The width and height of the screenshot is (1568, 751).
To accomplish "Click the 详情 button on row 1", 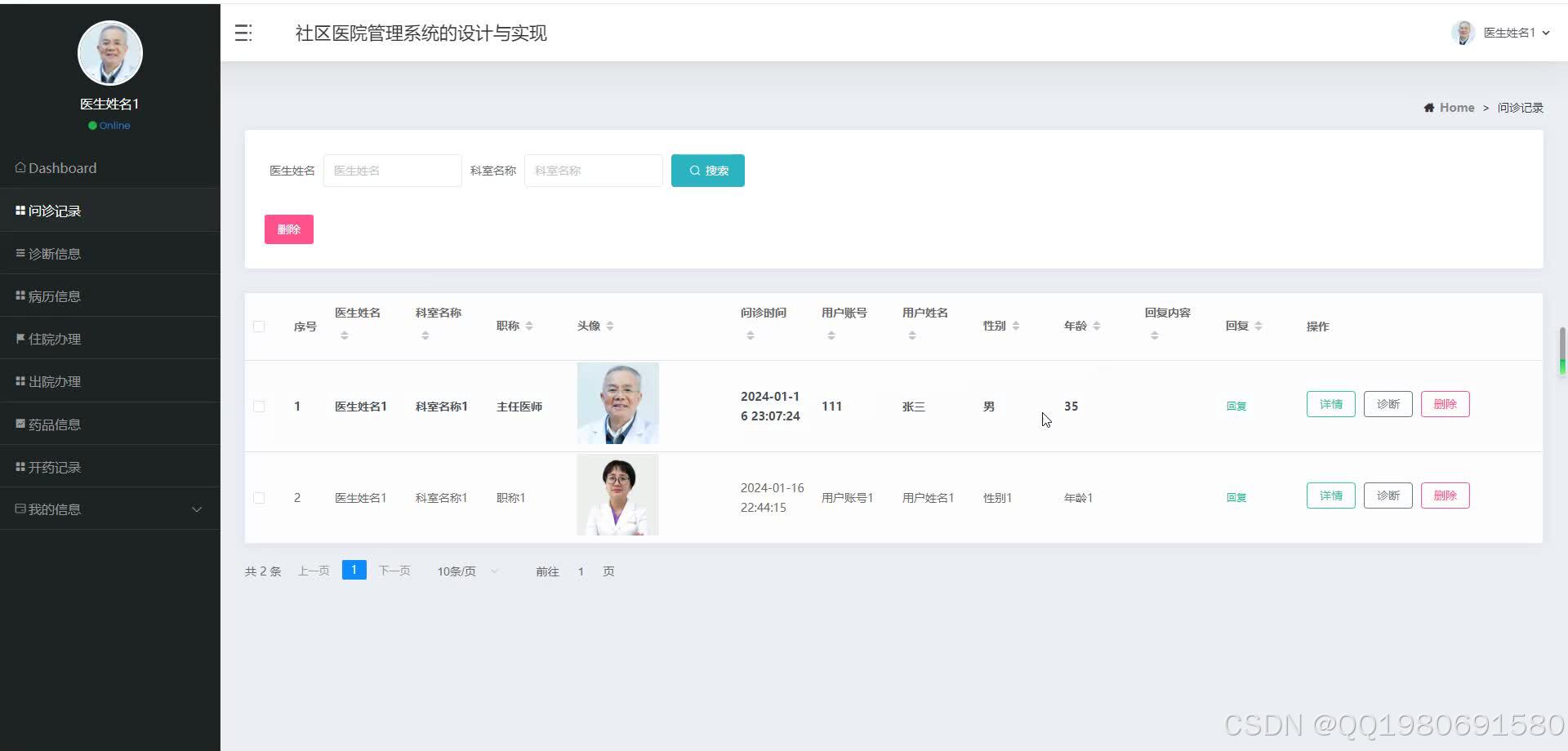I will click(1330, 403).
